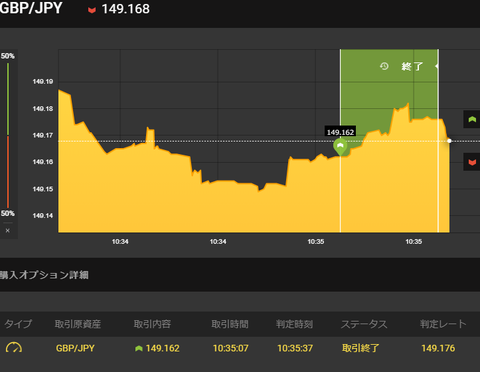Click the gauge type icon in trade row

[x=14, y=348]
